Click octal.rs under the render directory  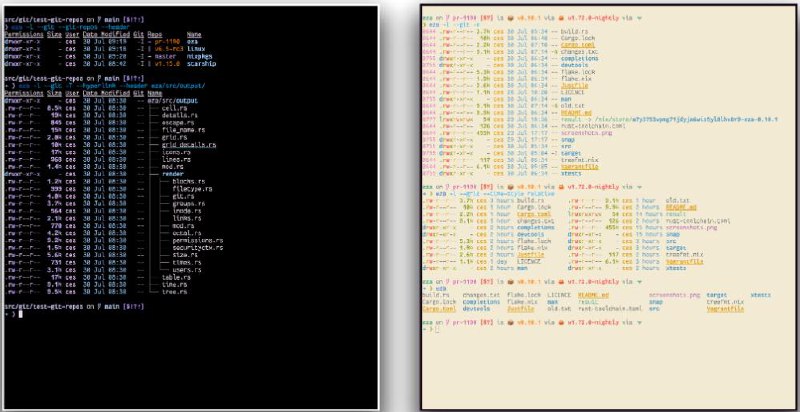(x=187, y=233)
